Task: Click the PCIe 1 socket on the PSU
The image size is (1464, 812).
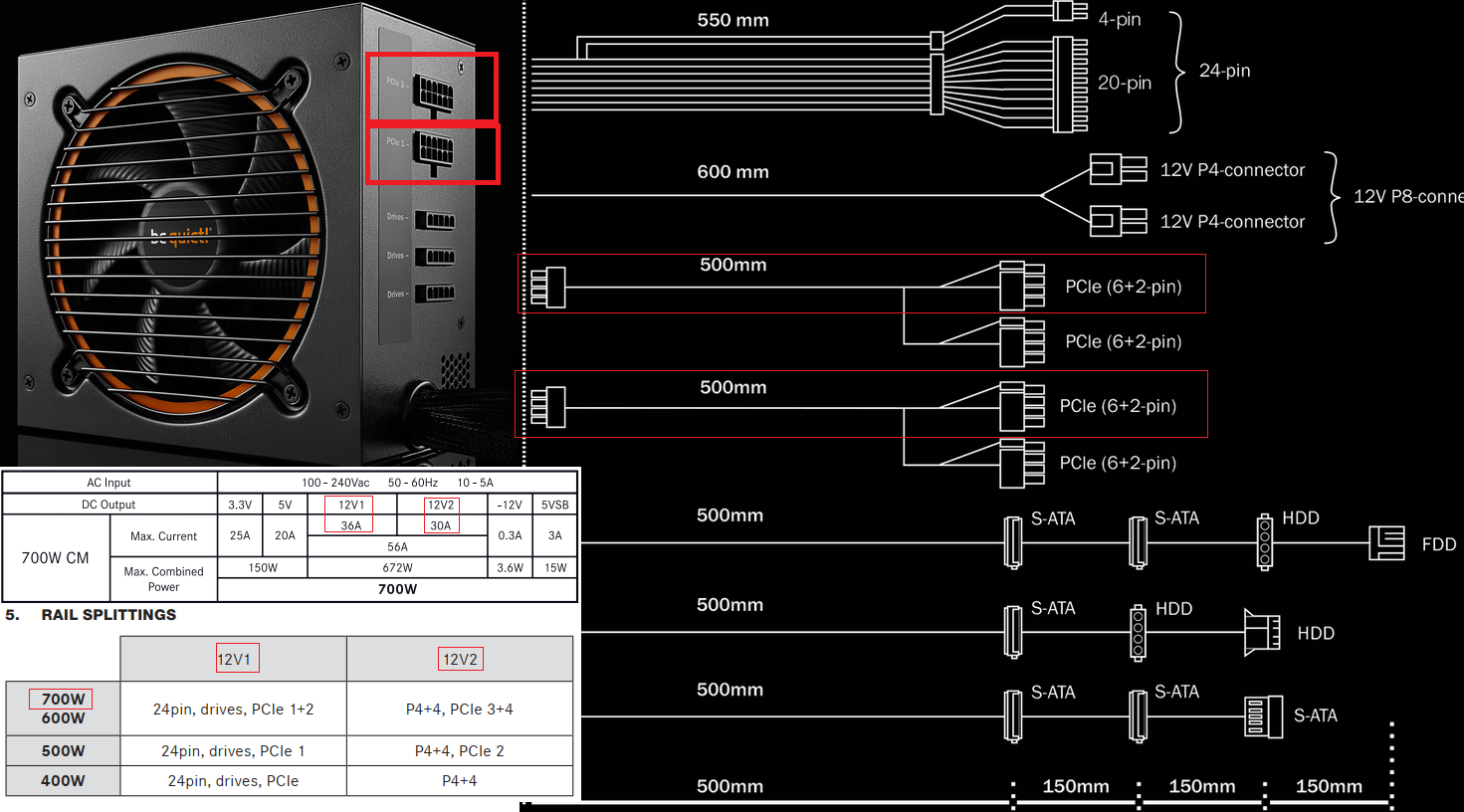Action: click(x=435, y=153)
